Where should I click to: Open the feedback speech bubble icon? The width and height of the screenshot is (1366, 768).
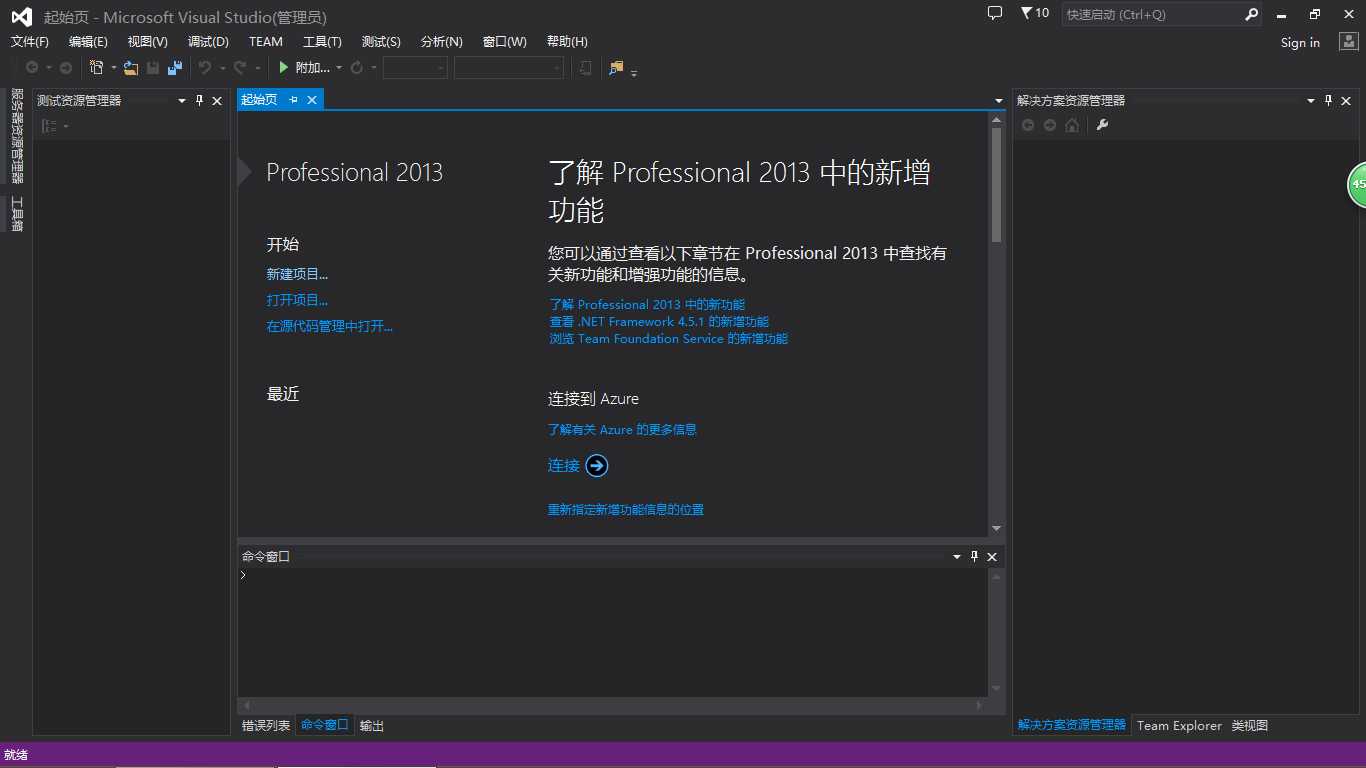coord(995,14)
